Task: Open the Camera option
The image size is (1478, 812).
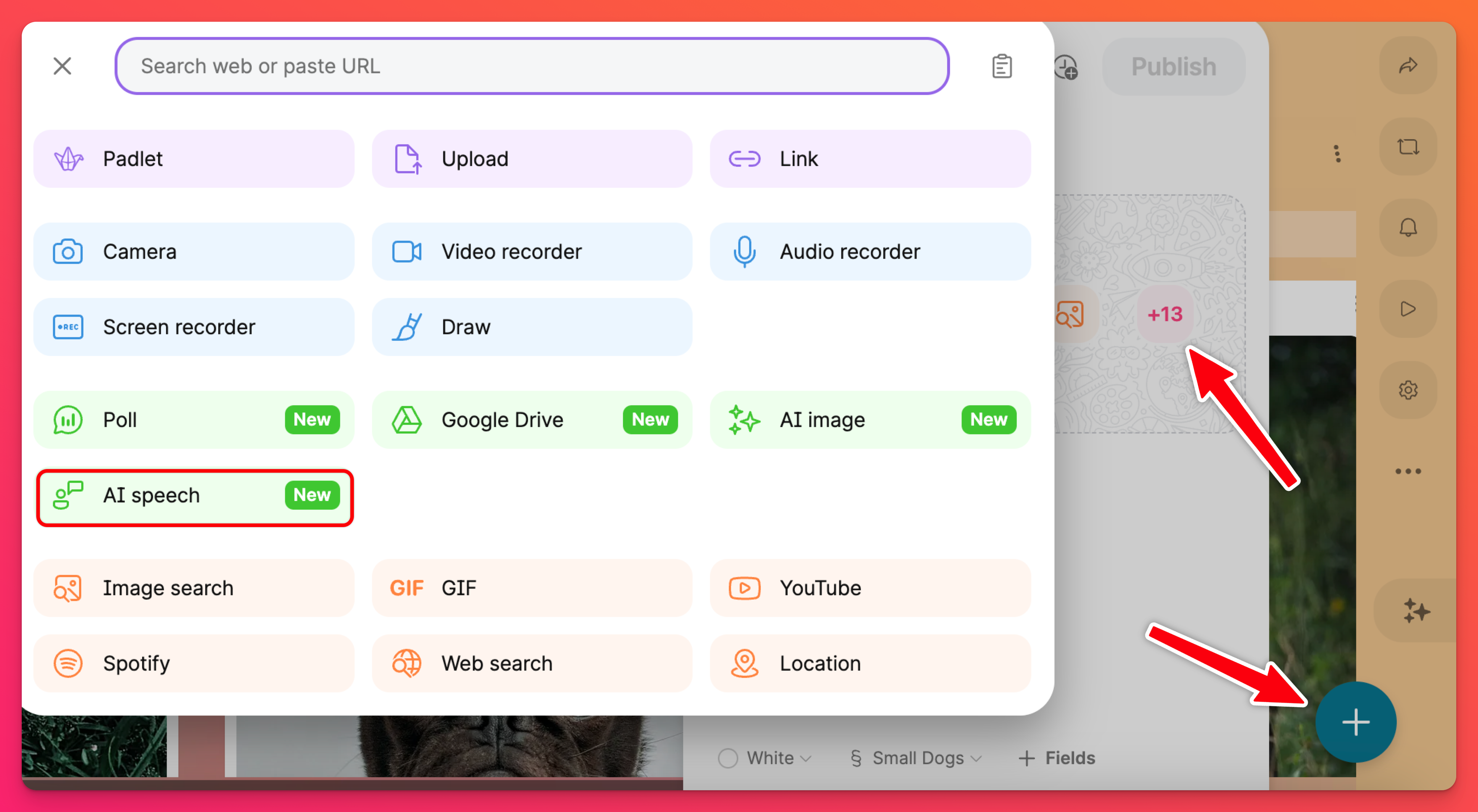Action: click(x=194, y=252)
